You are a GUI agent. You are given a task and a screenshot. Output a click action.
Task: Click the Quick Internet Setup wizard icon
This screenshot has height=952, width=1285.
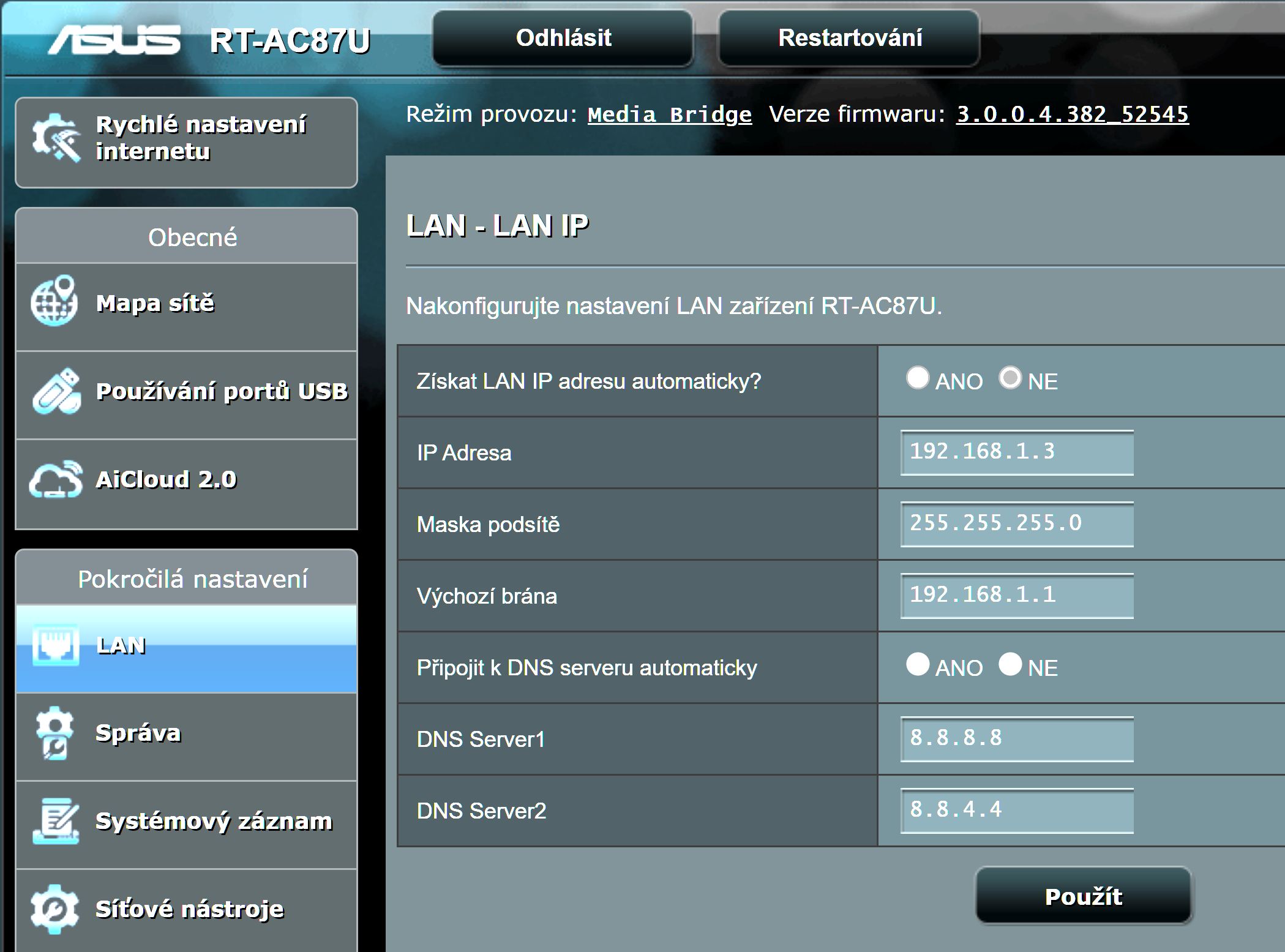click(x=56, y=138)
